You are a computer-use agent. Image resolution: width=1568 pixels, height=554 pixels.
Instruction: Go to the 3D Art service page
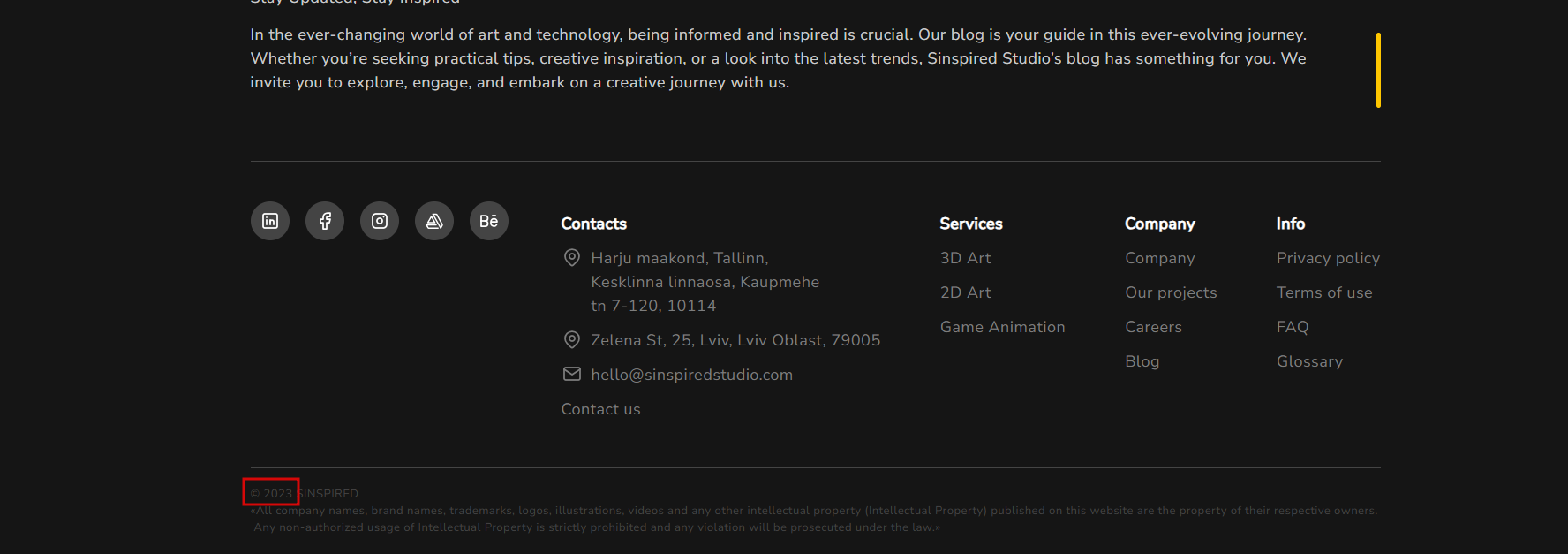point(965,258)
